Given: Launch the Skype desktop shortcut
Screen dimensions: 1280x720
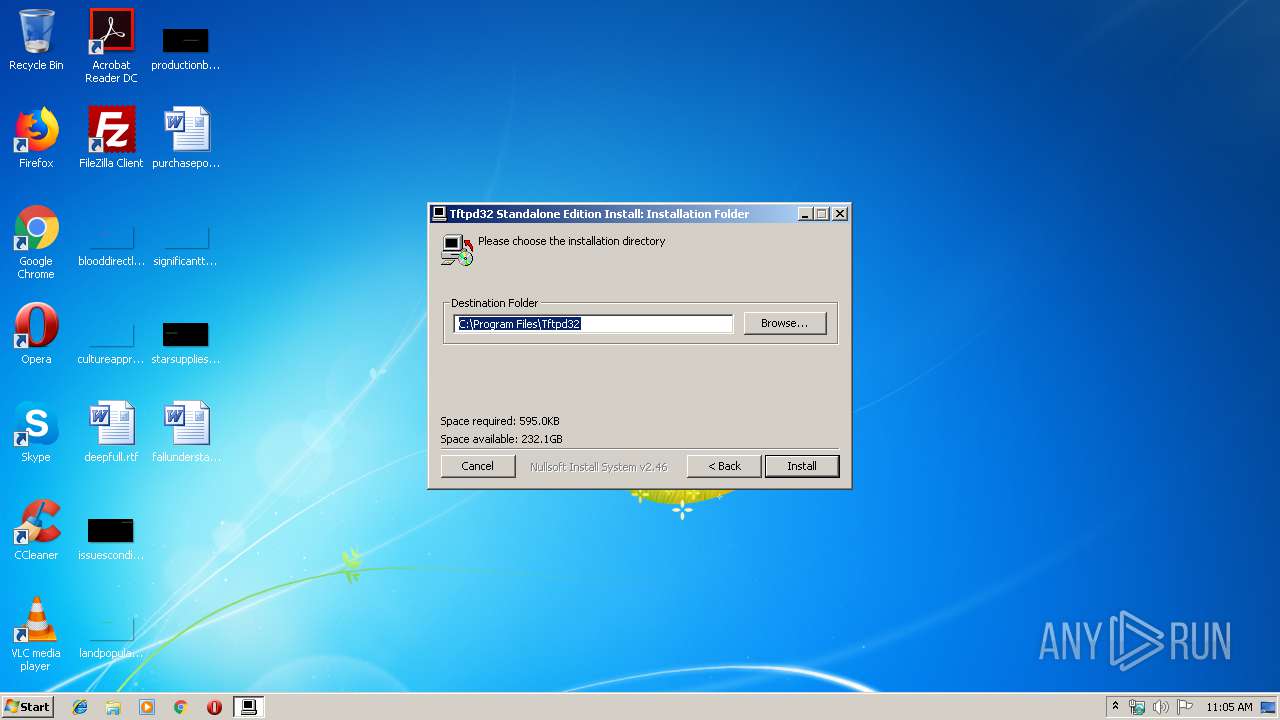Looking at the screenshot, I should 36,432.
